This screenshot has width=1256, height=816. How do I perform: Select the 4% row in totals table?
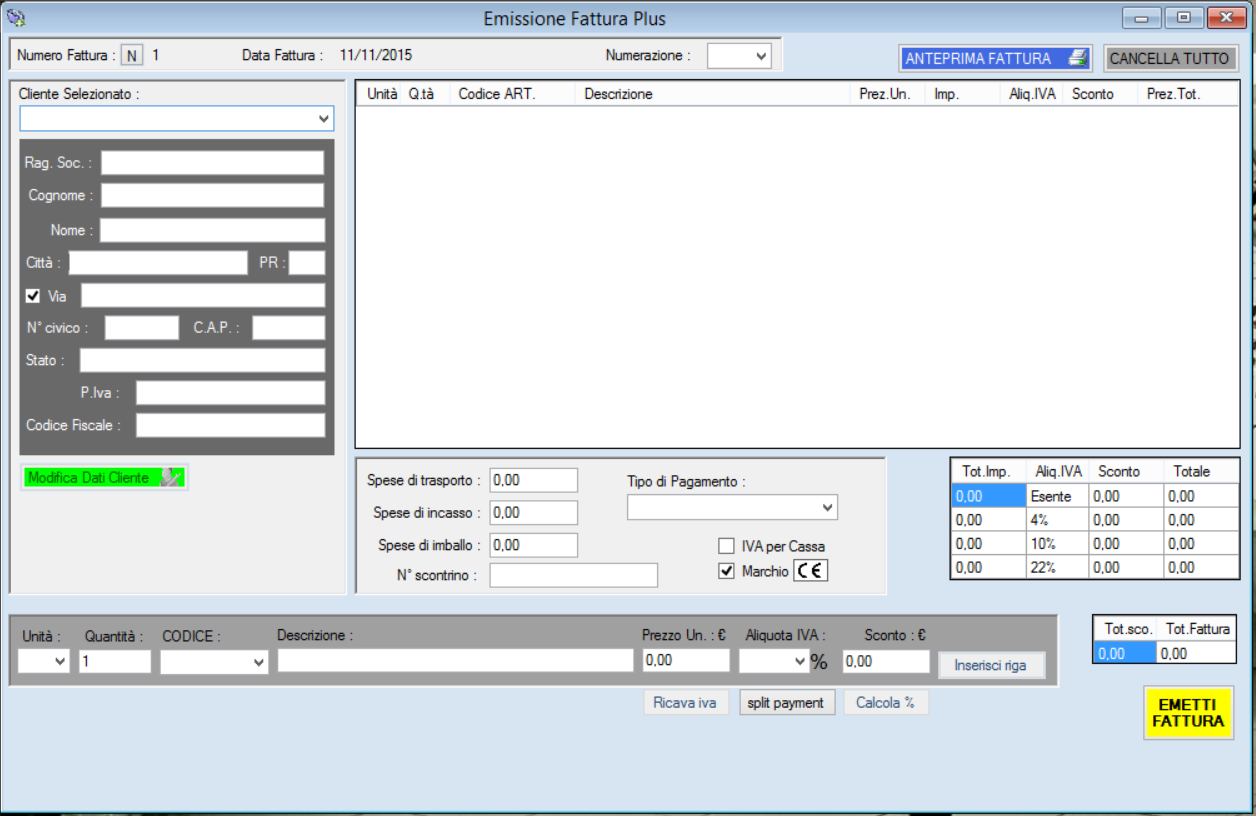pos(1094,520)
